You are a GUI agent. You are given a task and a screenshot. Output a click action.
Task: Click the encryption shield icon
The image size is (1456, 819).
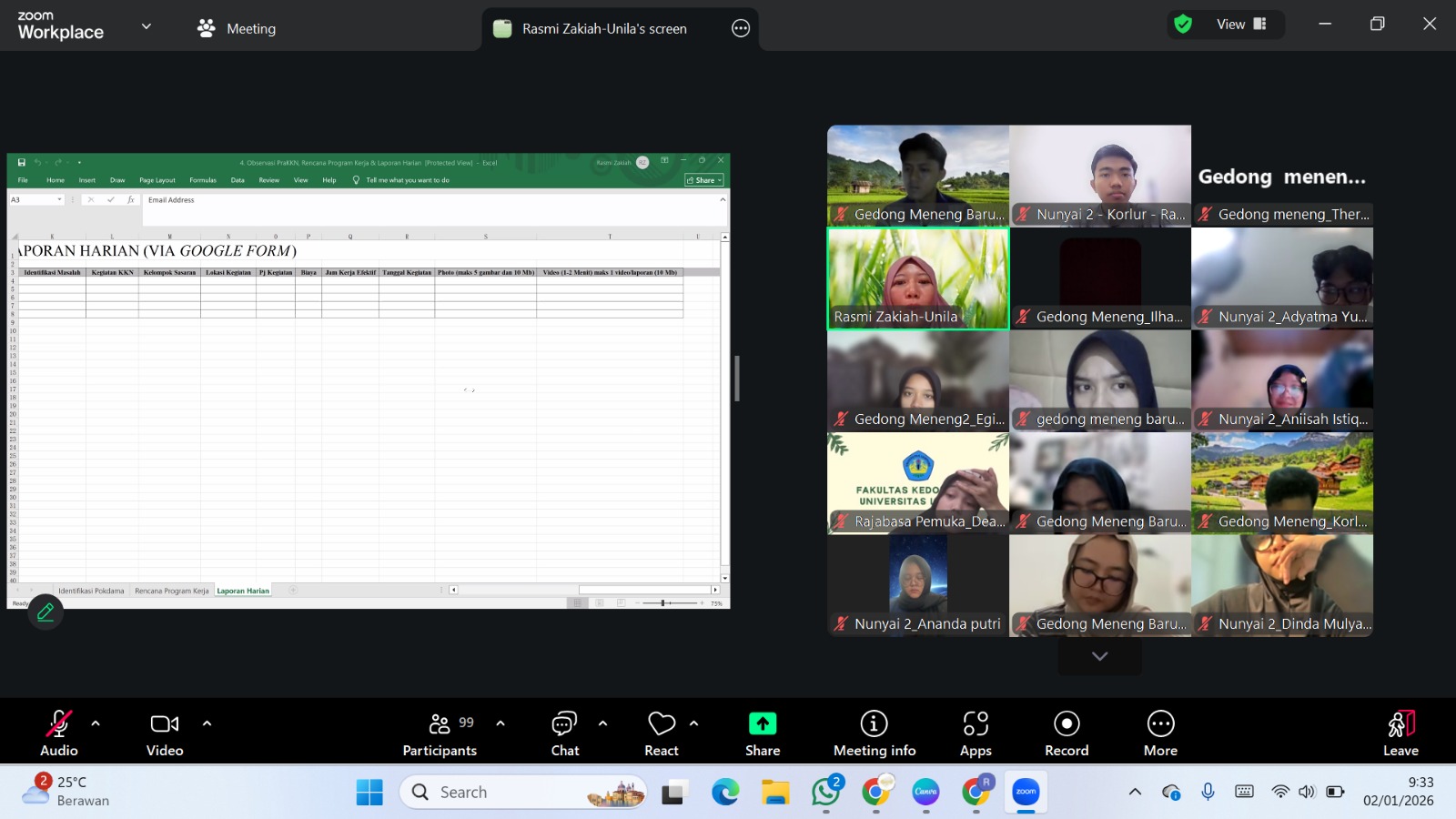coord(1183,25)
